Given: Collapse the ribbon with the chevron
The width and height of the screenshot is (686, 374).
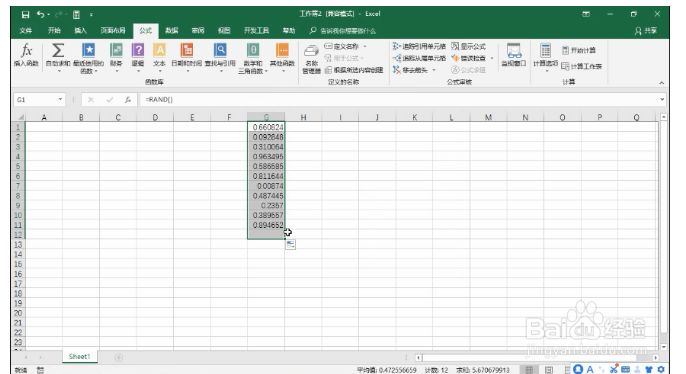Looking at the screenshot, I should pos(662,83).
